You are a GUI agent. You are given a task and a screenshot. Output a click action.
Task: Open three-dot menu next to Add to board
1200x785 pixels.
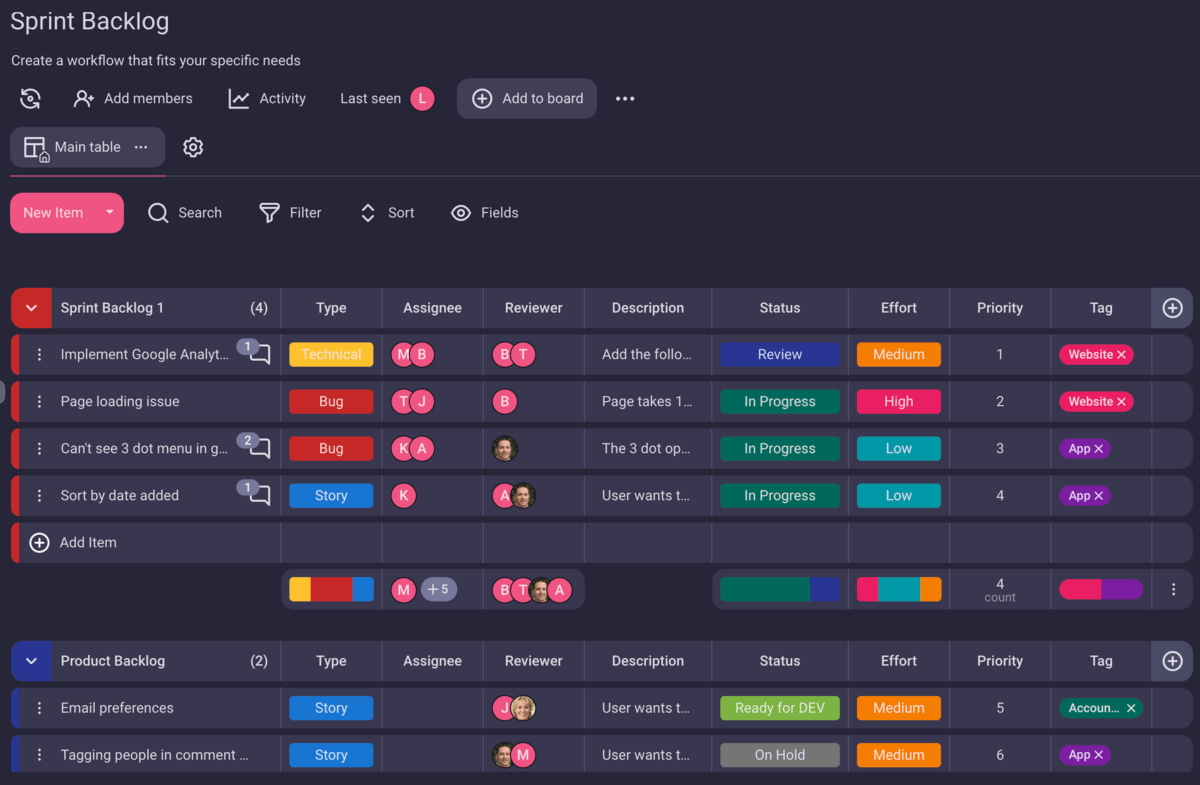[x=625, y=99]
